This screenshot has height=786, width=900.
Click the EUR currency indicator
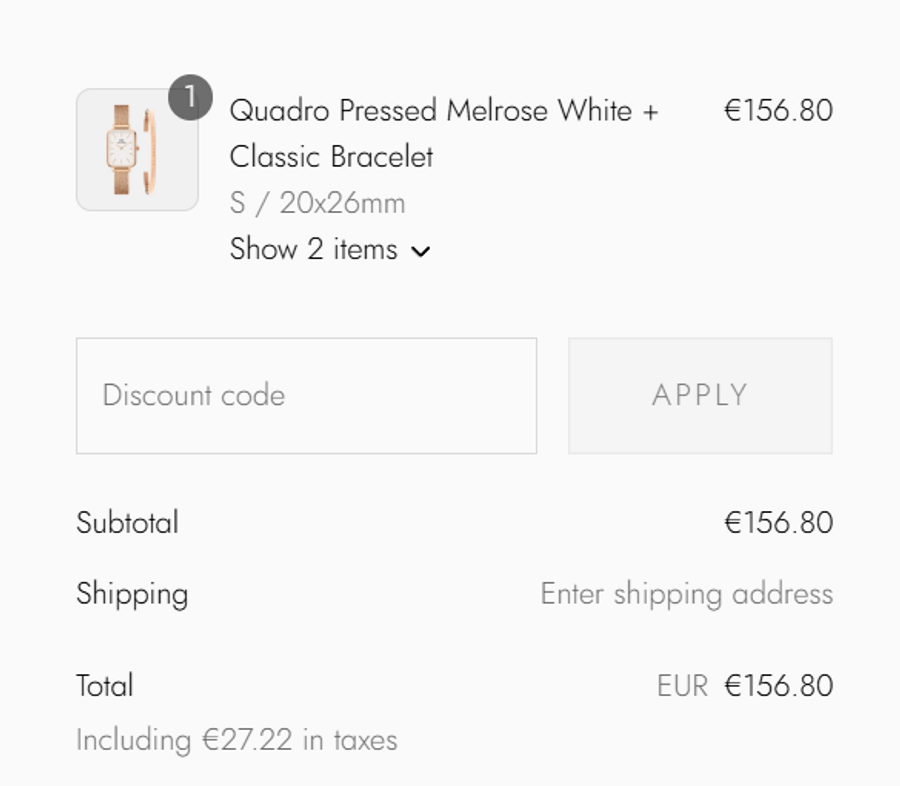tap(682, 686)
